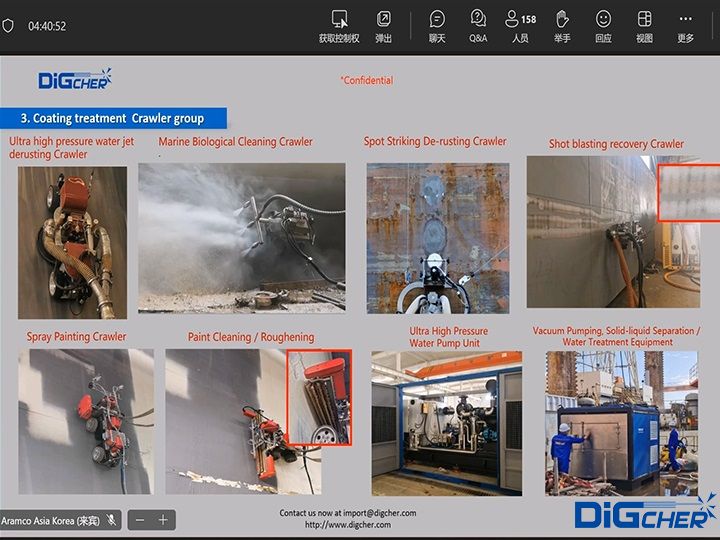This screenshot has height=540, width=720.
Task: Click the Marine Biological Cleaning Crawler photo
Action: click(241, 236)
